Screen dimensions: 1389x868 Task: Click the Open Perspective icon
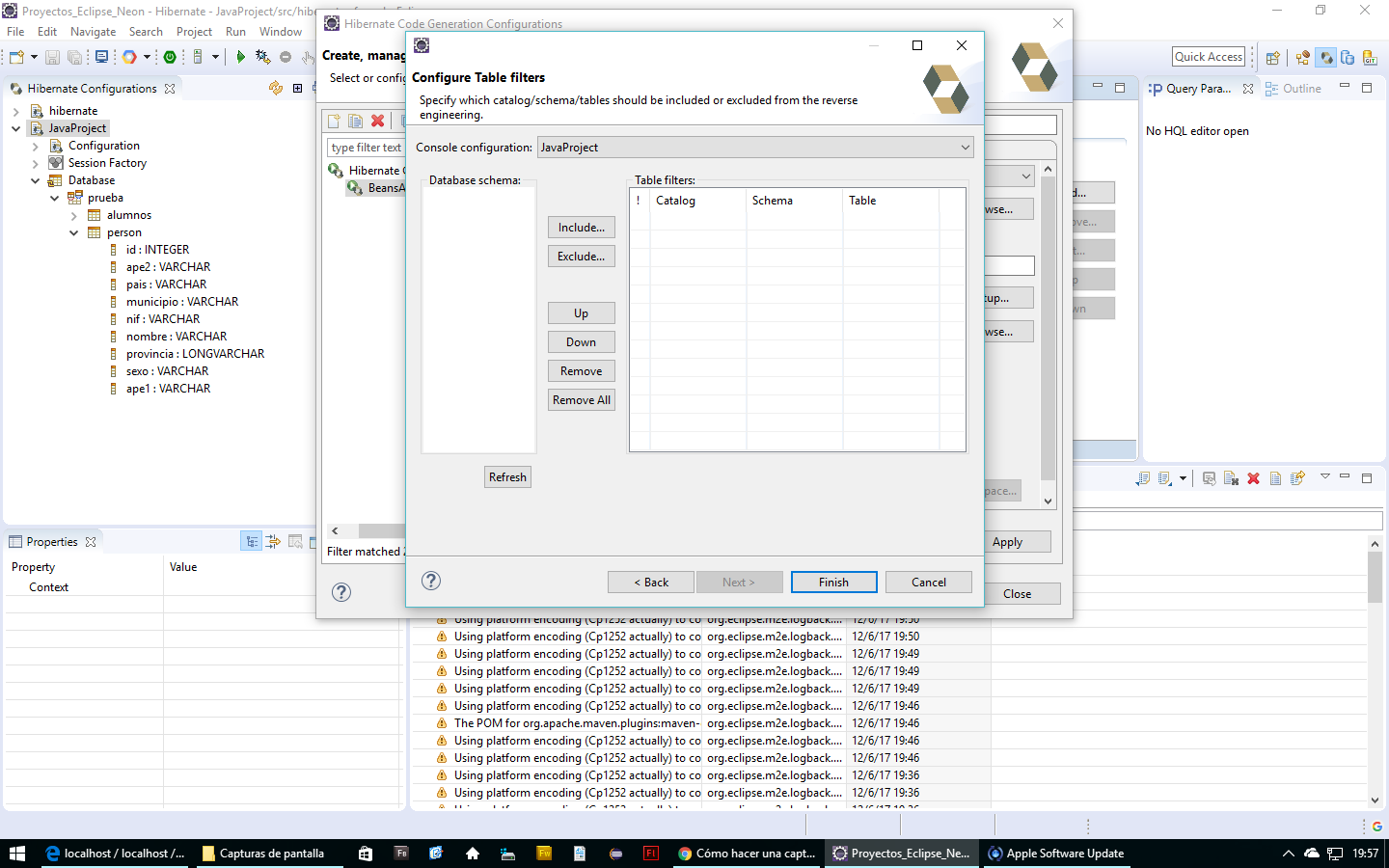pyautogui.click(x=1272, y=58)
